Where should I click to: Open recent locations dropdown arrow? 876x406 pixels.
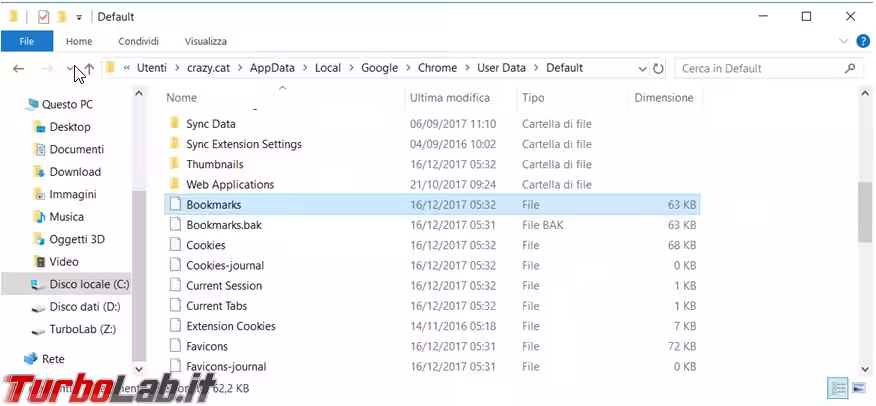[x=70, y=69]
